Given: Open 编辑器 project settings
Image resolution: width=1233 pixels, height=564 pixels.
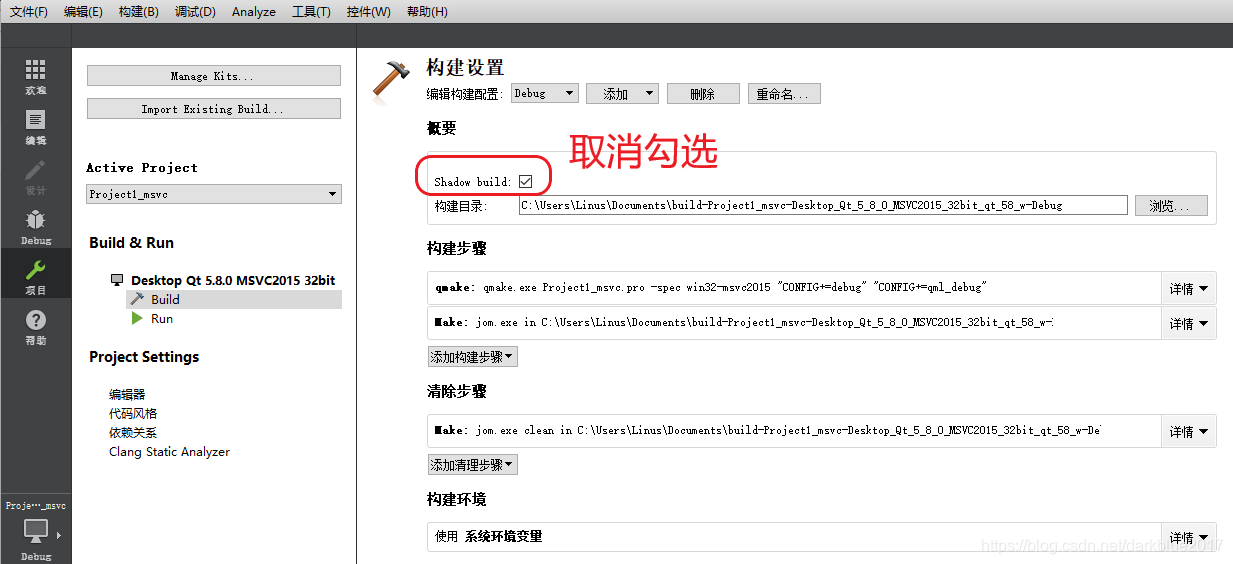Looking at the screenshot, I should pyautogui.click(x=127, y=394).
